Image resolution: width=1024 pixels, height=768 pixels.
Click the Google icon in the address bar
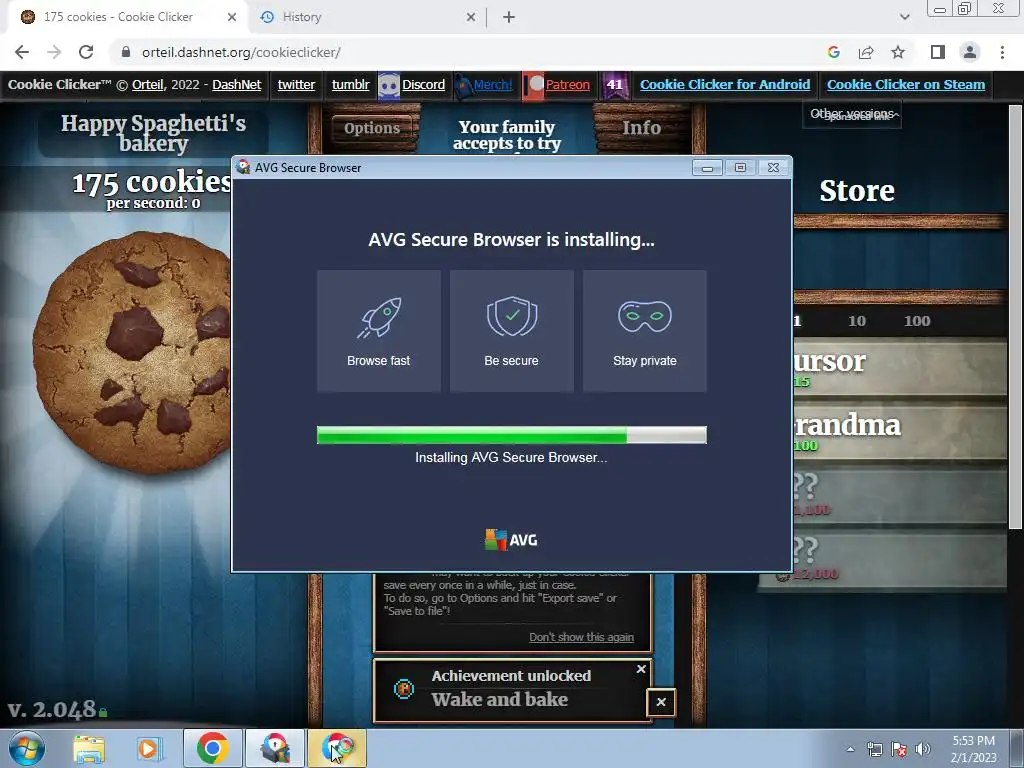click(x=833, y=52)
